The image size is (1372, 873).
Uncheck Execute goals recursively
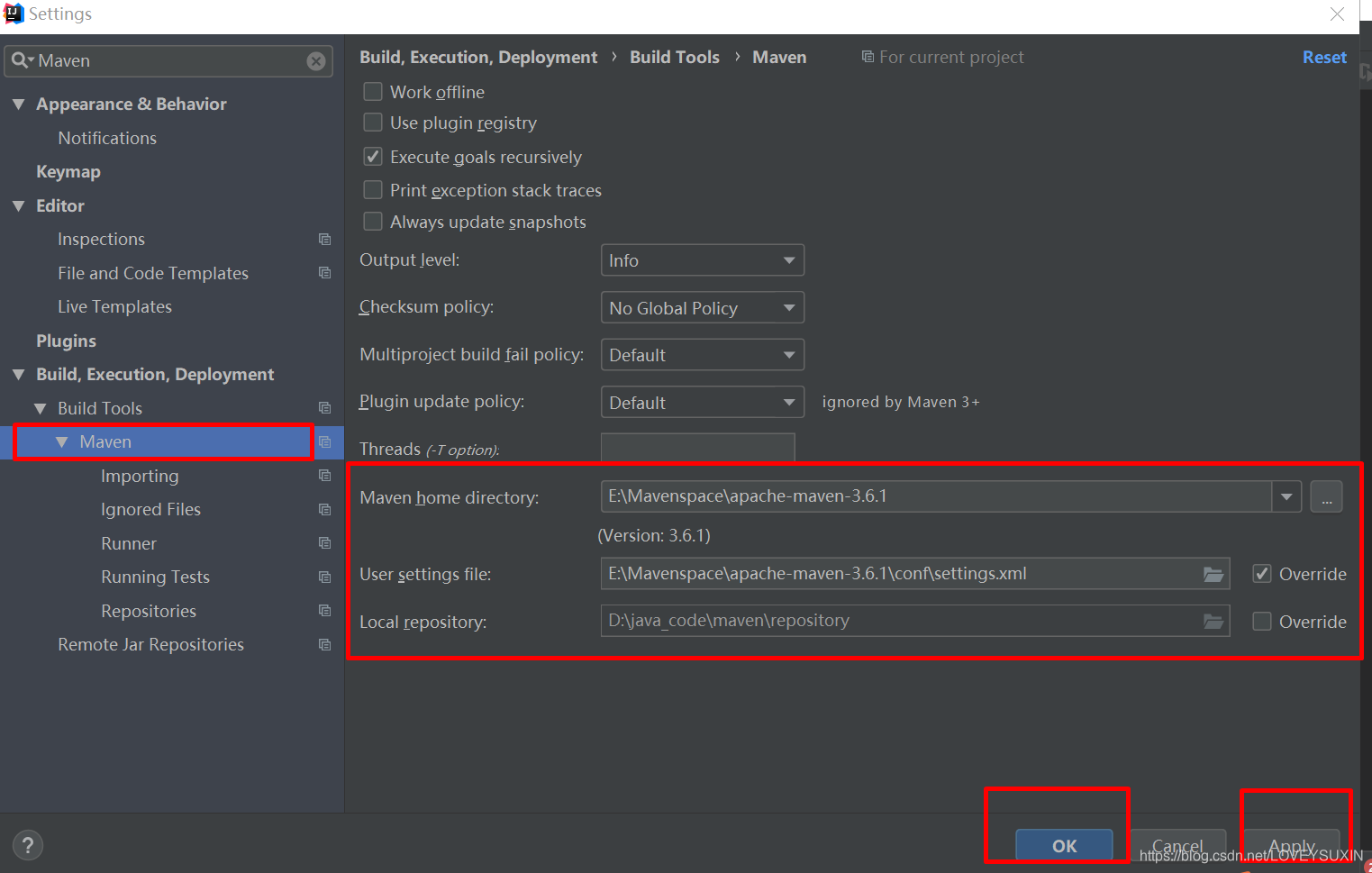tap(373, 157)
